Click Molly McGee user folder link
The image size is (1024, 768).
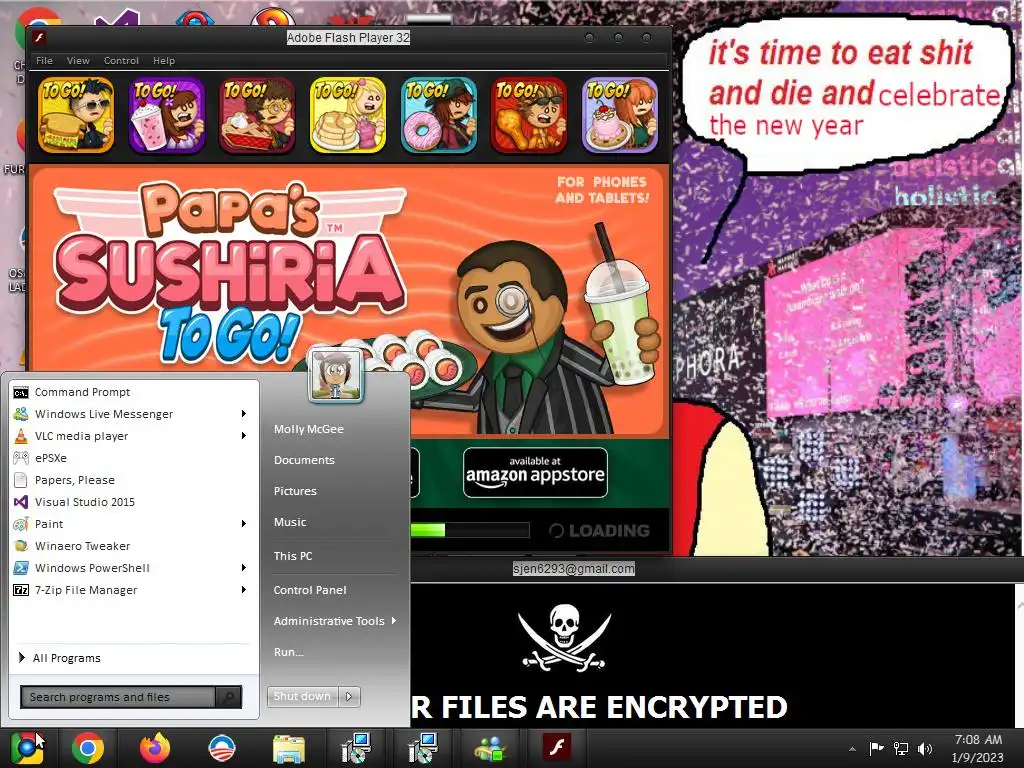pos(309,429)
